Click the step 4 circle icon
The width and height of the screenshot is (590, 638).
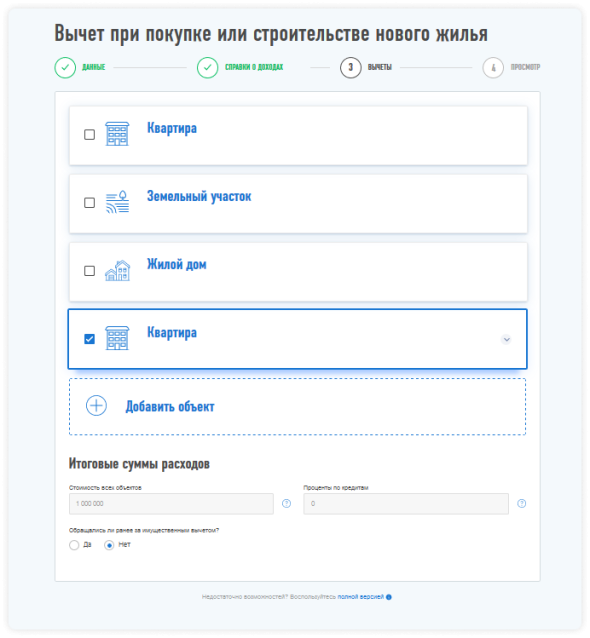pos(493,68)
